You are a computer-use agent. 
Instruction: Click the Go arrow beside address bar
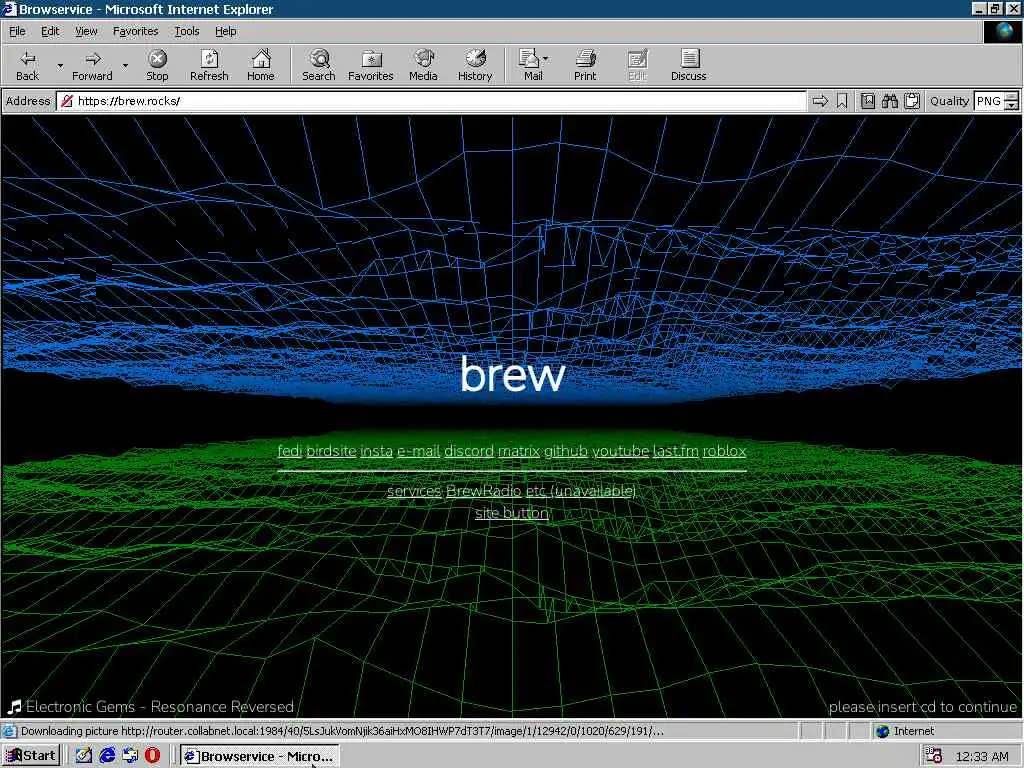coord(820,101)
